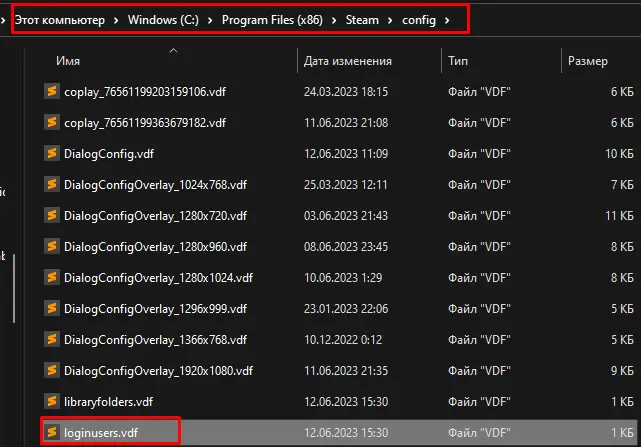Click the DialogConfigOverlay_1920x1080.vdf file icon

pyautogui.click(x=52, y=371)
